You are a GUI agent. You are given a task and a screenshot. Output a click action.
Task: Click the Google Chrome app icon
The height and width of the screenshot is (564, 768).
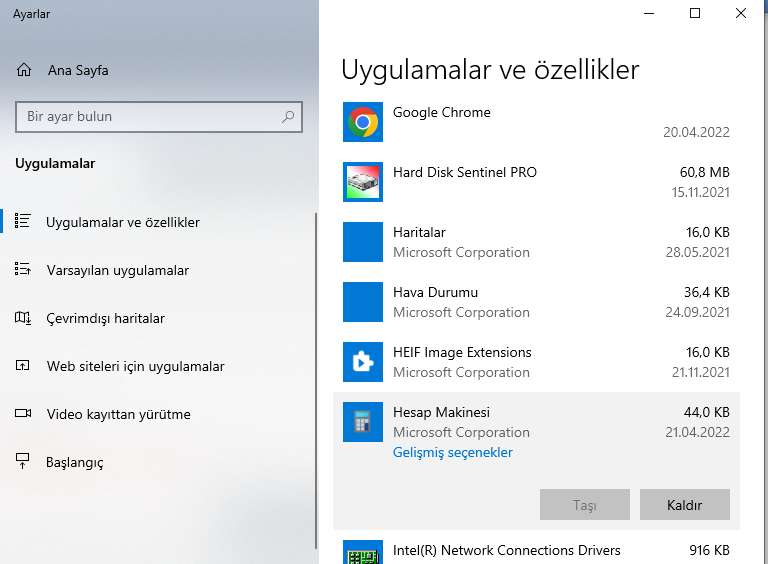[x=363, y=122]
